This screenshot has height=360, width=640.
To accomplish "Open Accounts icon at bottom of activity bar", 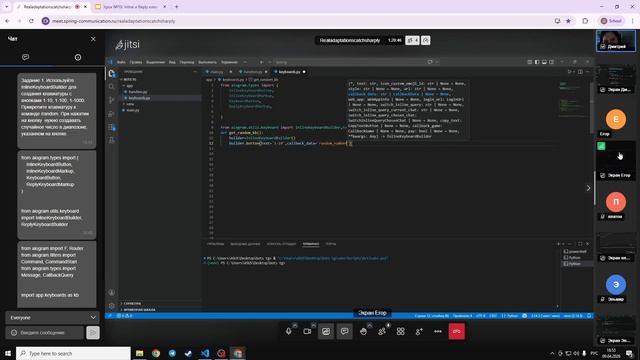I will coord(111,292).
